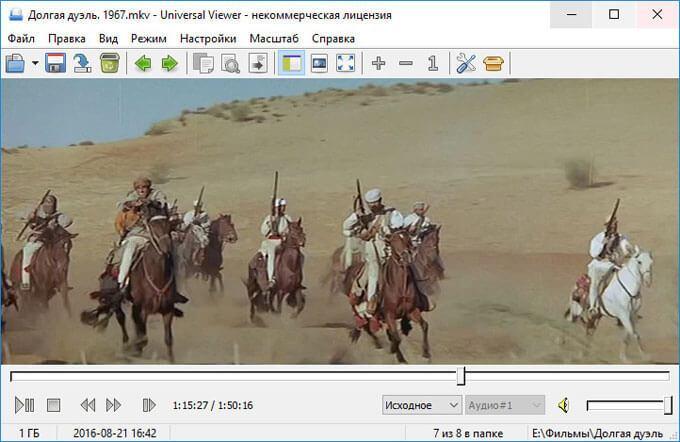Close the Universal Viewer window
Screen dimensions: 680x442
pos(657,15)
